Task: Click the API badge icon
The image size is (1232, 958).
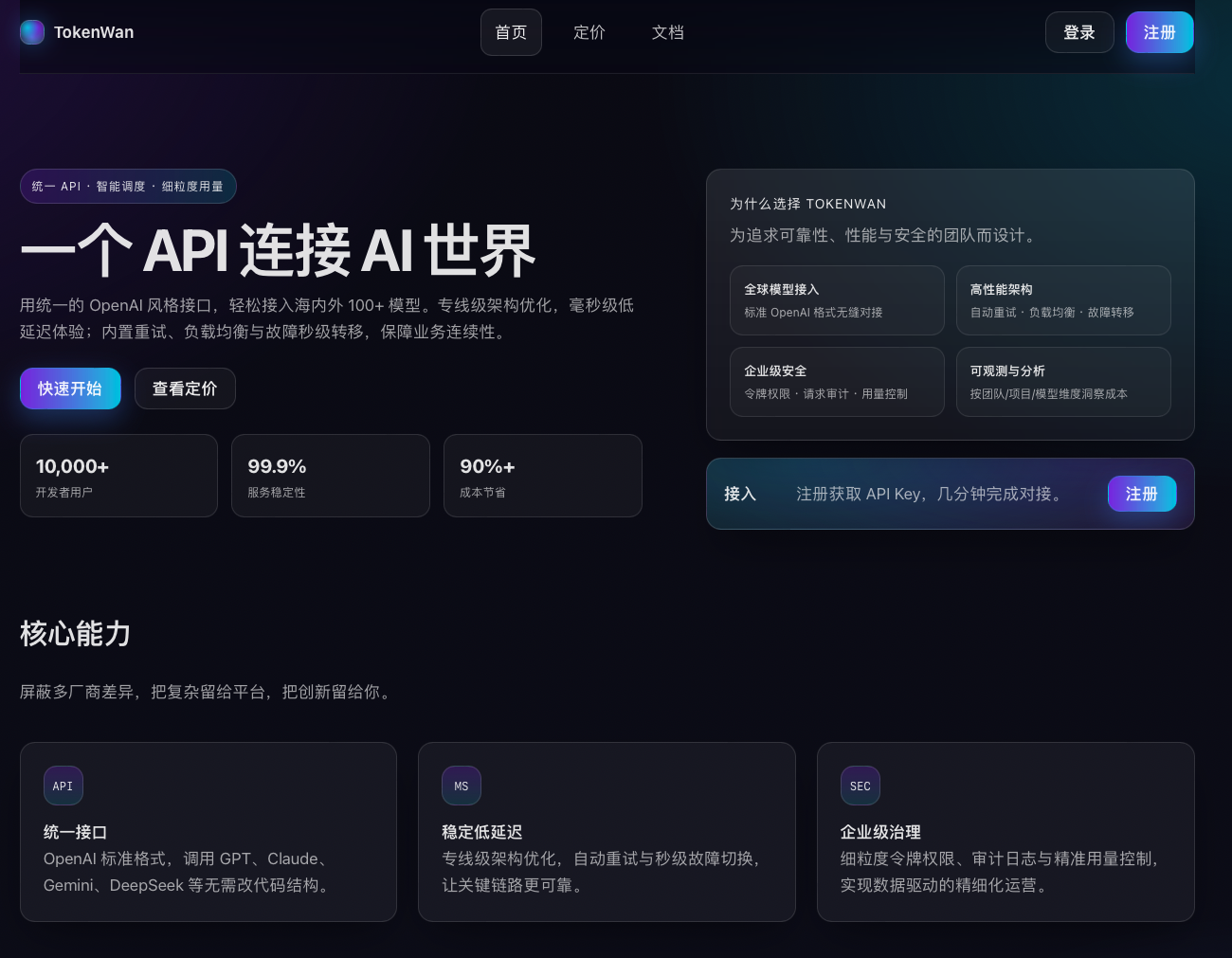Action: point(63,786)
